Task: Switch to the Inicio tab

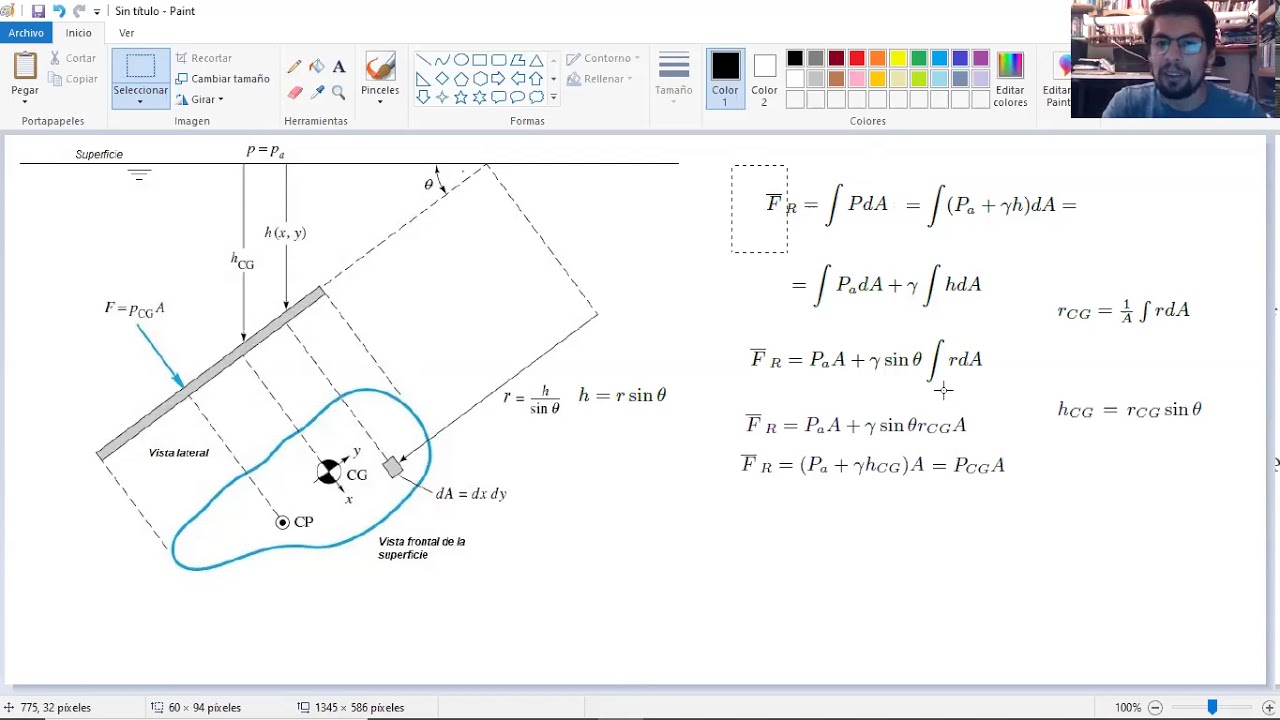Action: [79, 33]
